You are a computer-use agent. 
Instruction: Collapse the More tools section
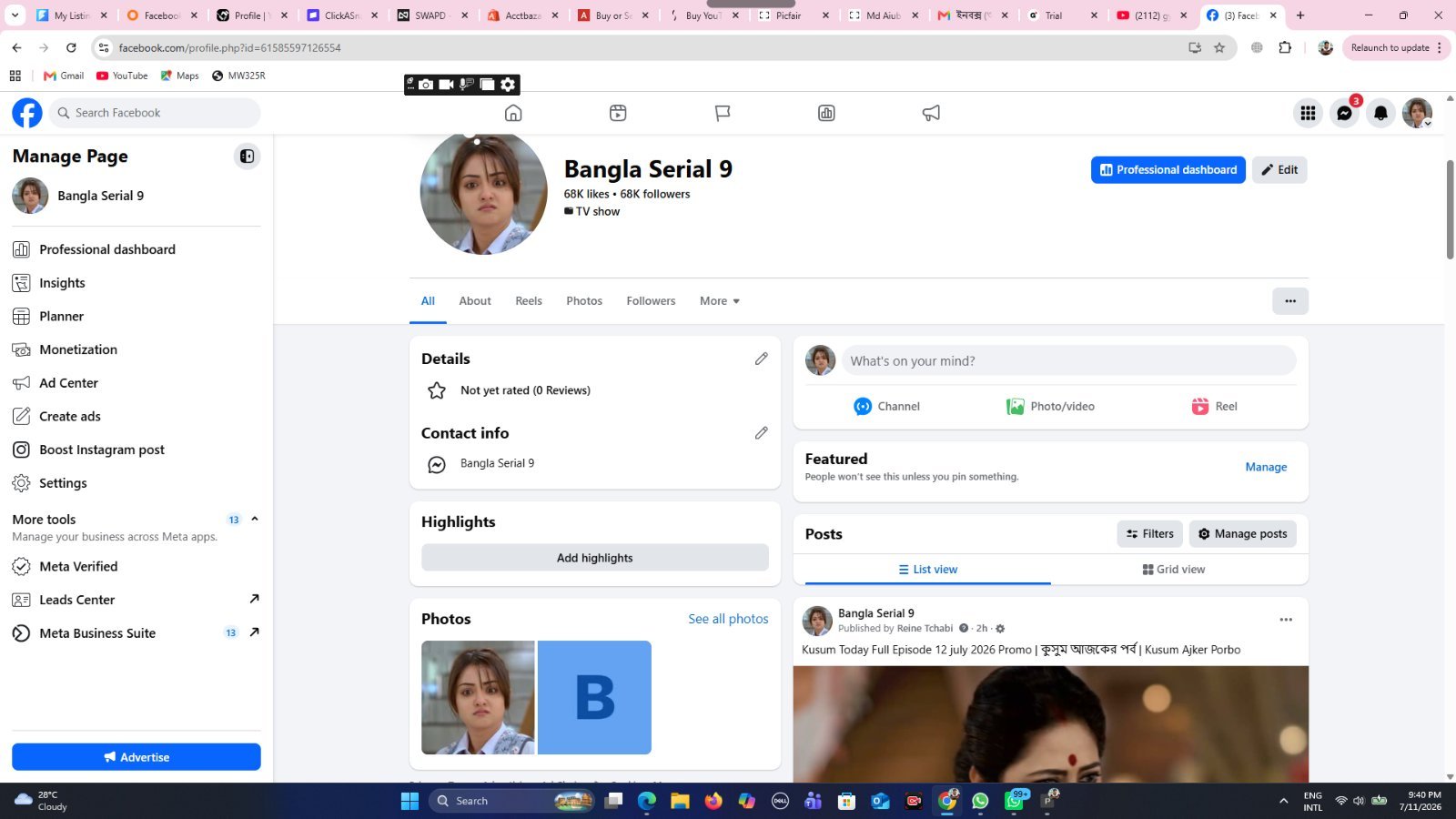point(255,519)
